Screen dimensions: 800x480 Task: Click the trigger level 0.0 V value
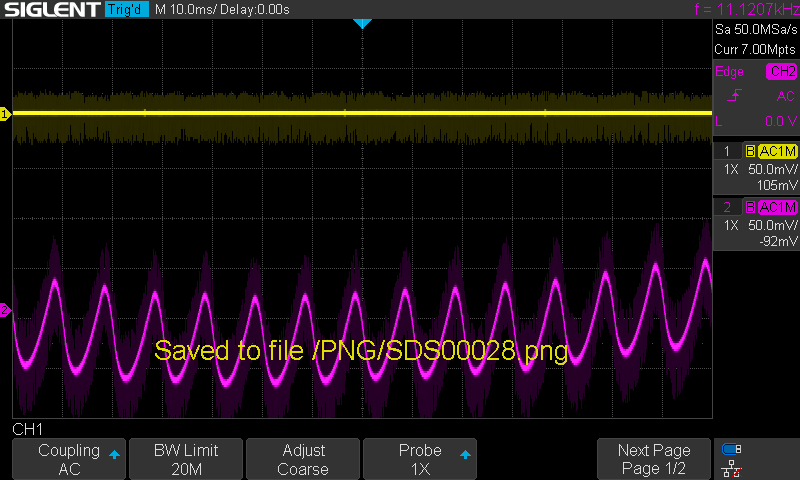781,121
